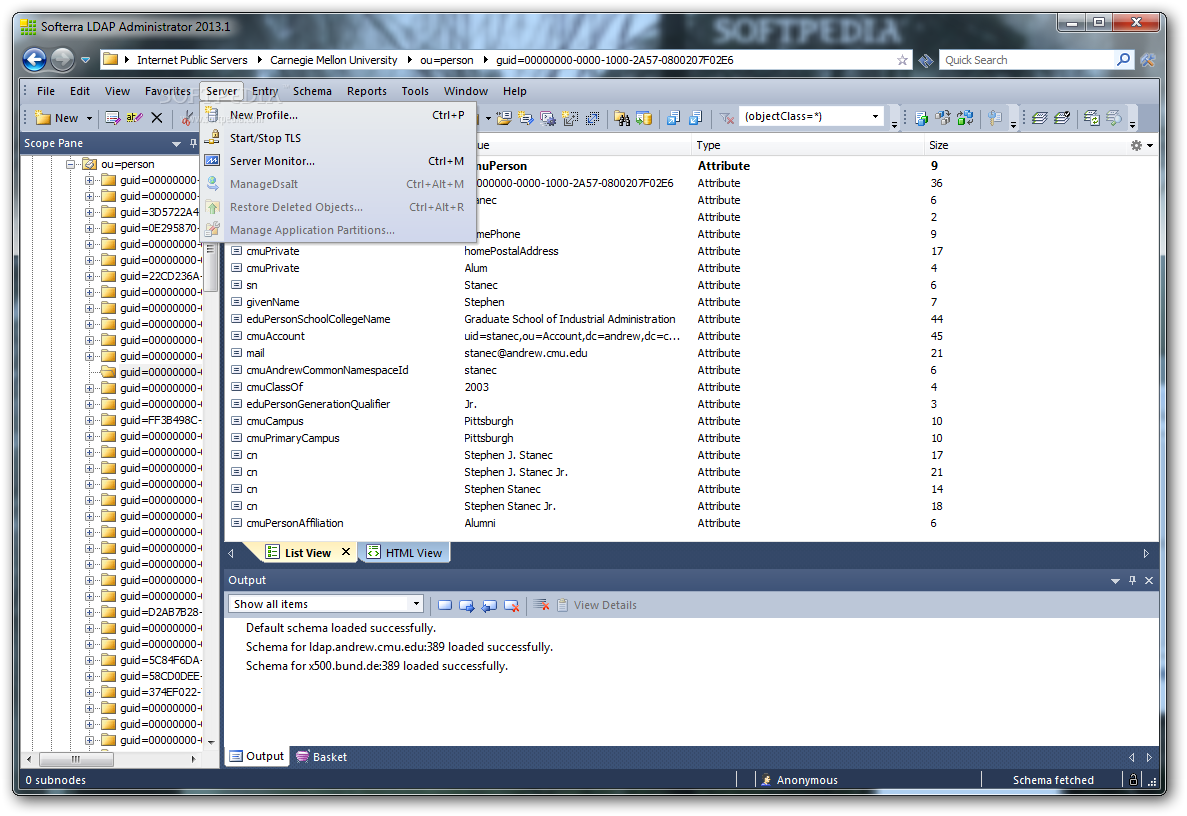
Task: Click the folder icon at address bar start
Action: (111, 59)
